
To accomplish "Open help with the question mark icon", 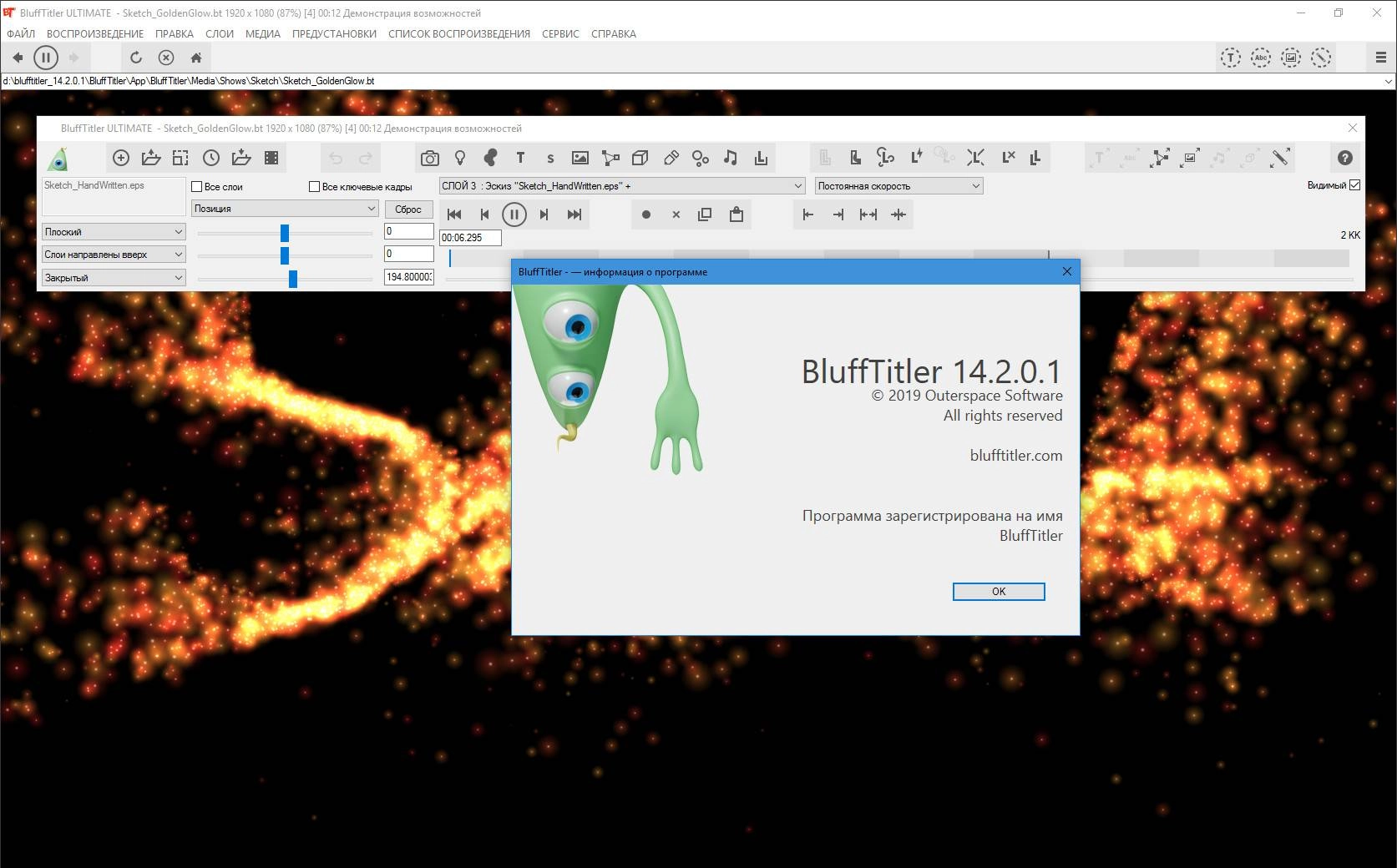I will click(1345, 157).
